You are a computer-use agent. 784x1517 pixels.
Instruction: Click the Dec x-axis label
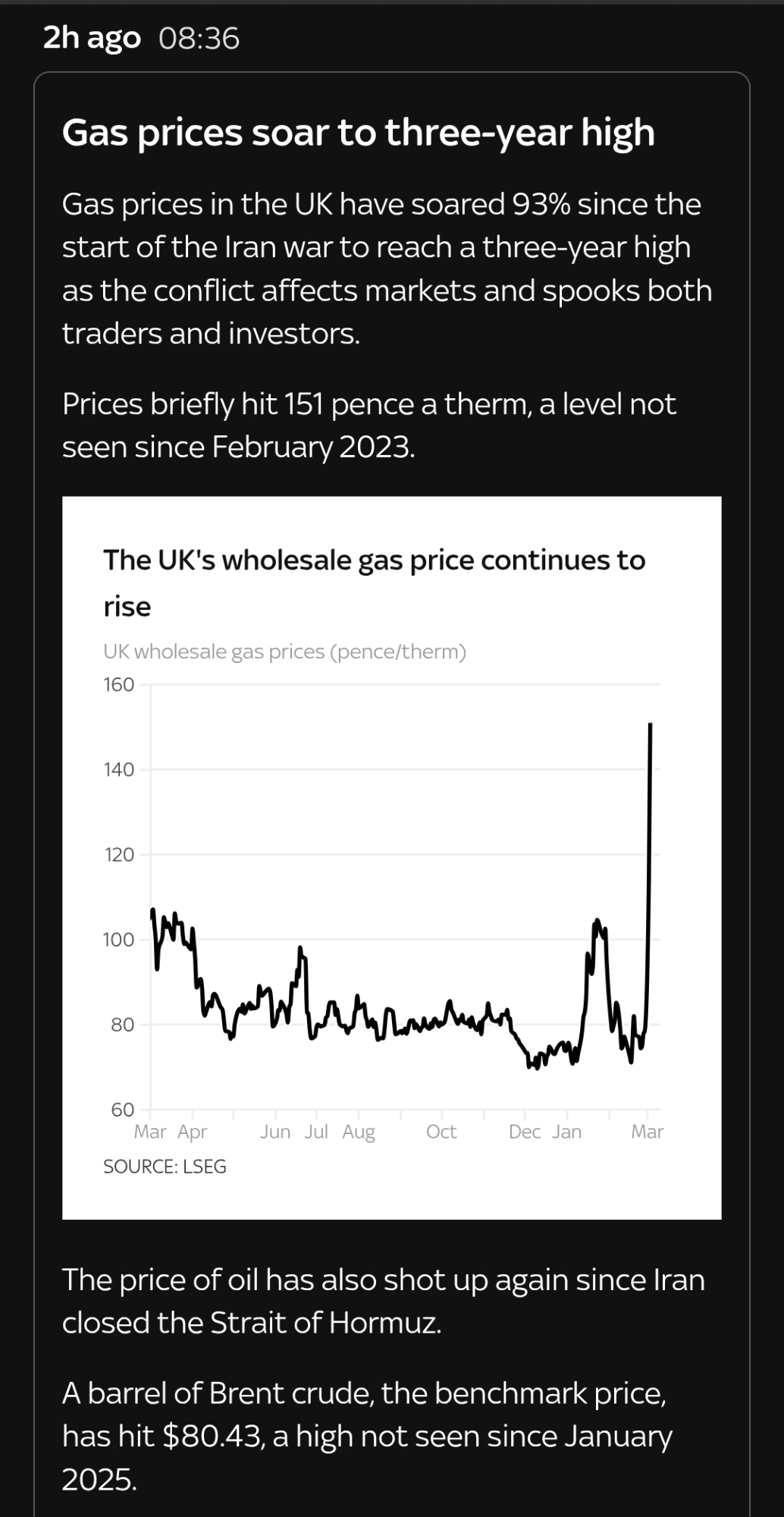pyautogui.click(x=525, y=1132)
